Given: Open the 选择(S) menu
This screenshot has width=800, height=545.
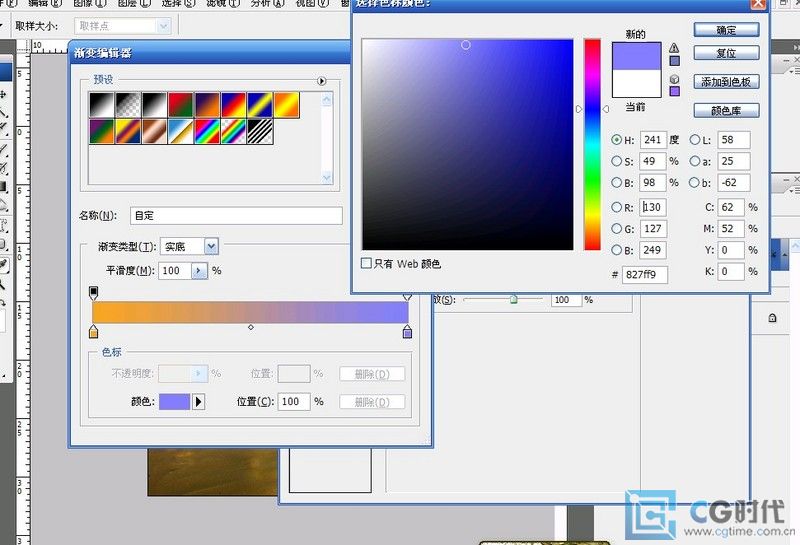Looking at the screenshot, I should (x=179, y=3).
